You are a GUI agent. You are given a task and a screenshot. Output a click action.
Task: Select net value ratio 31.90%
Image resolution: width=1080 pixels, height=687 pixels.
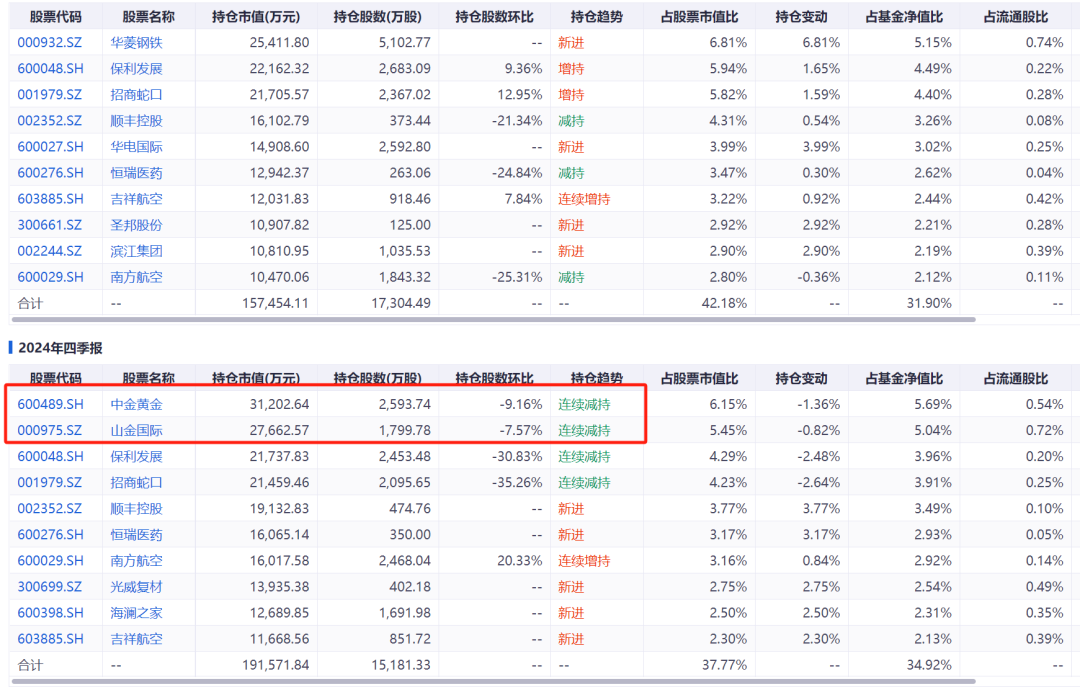pyautogui.click(x=928, y=303)
